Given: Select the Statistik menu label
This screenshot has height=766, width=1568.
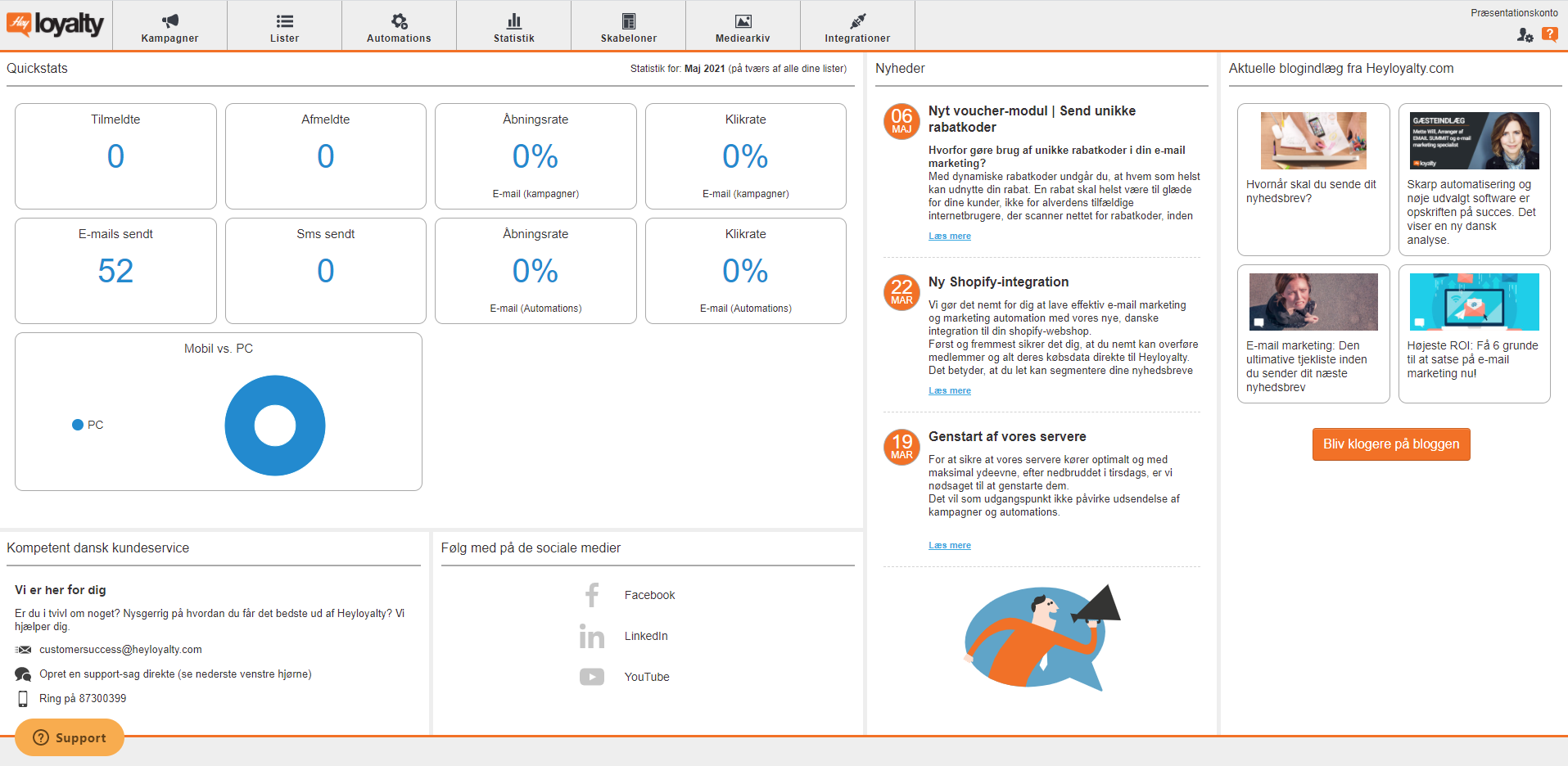Looking at the screenshot, I should 513,38.
